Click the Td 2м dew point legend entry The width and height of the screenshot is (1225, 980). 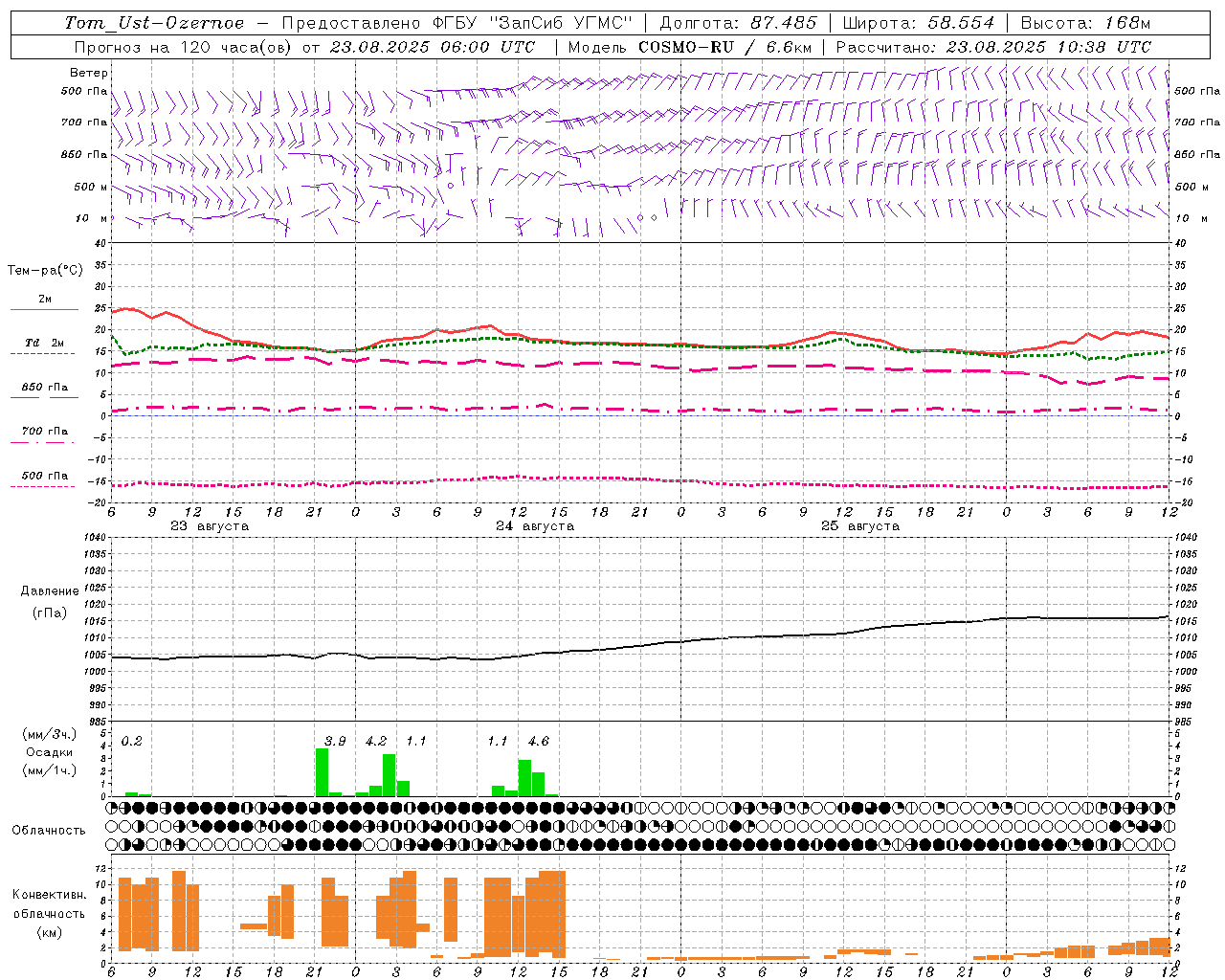tap(45, 343)
